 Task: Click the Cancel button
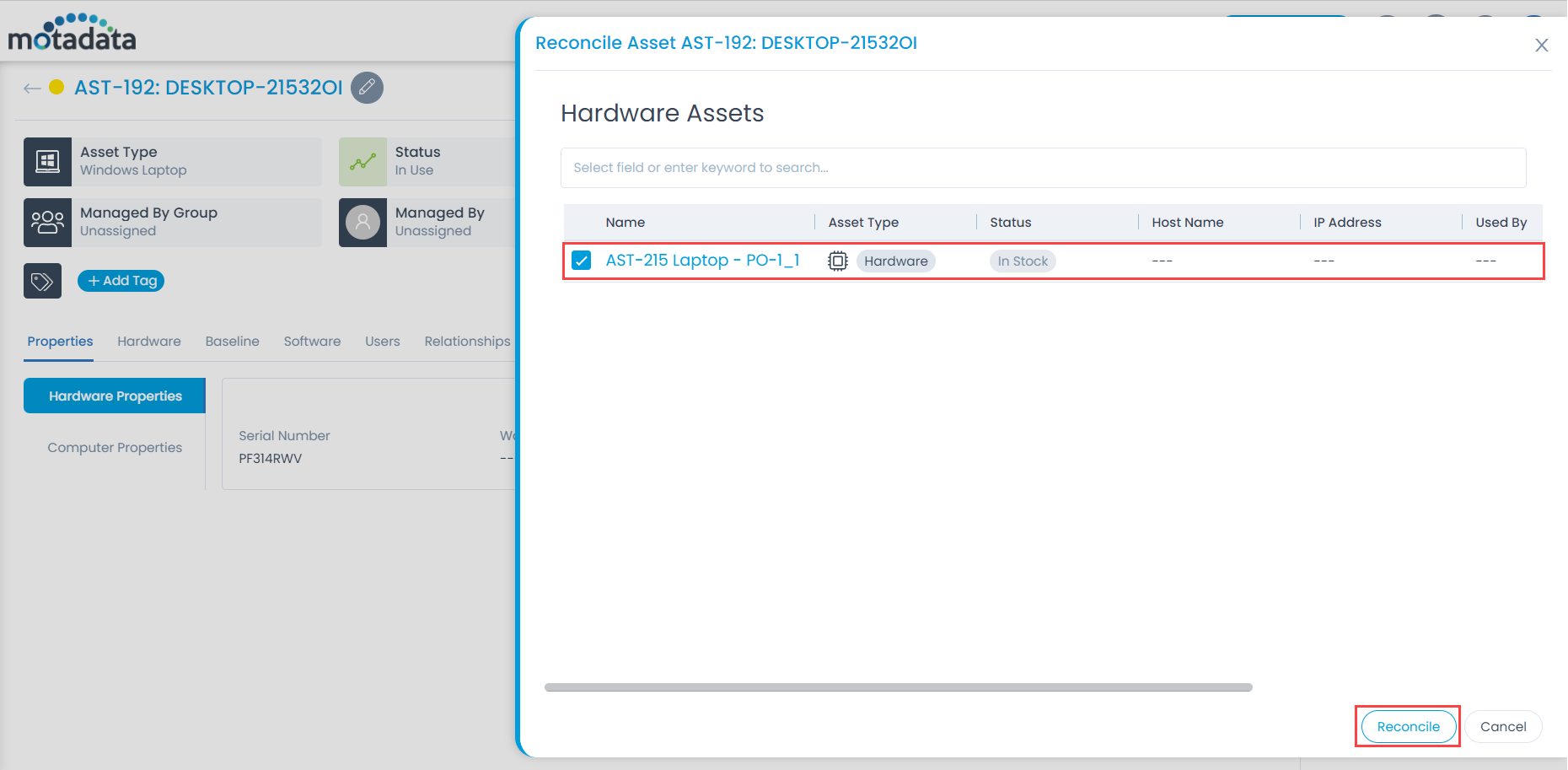(1503, 726)
